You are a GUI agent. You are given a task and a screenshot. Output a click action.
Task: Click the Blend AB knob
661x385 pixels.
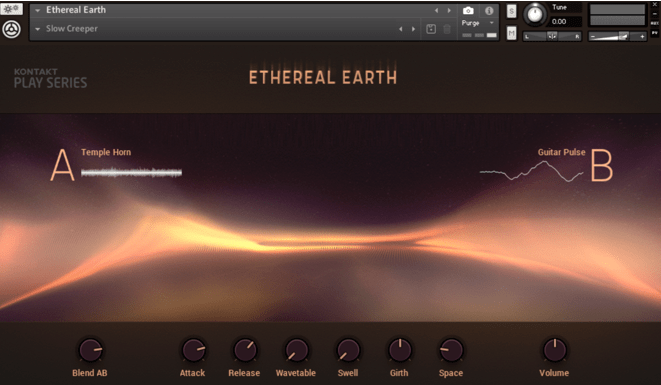pyautogui.click(x=90, y=350)
